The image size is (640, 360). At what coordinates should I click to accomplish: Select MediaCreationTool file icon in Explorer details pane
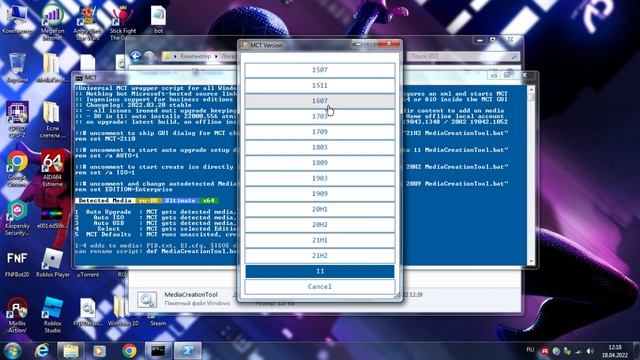coord(147,300)
